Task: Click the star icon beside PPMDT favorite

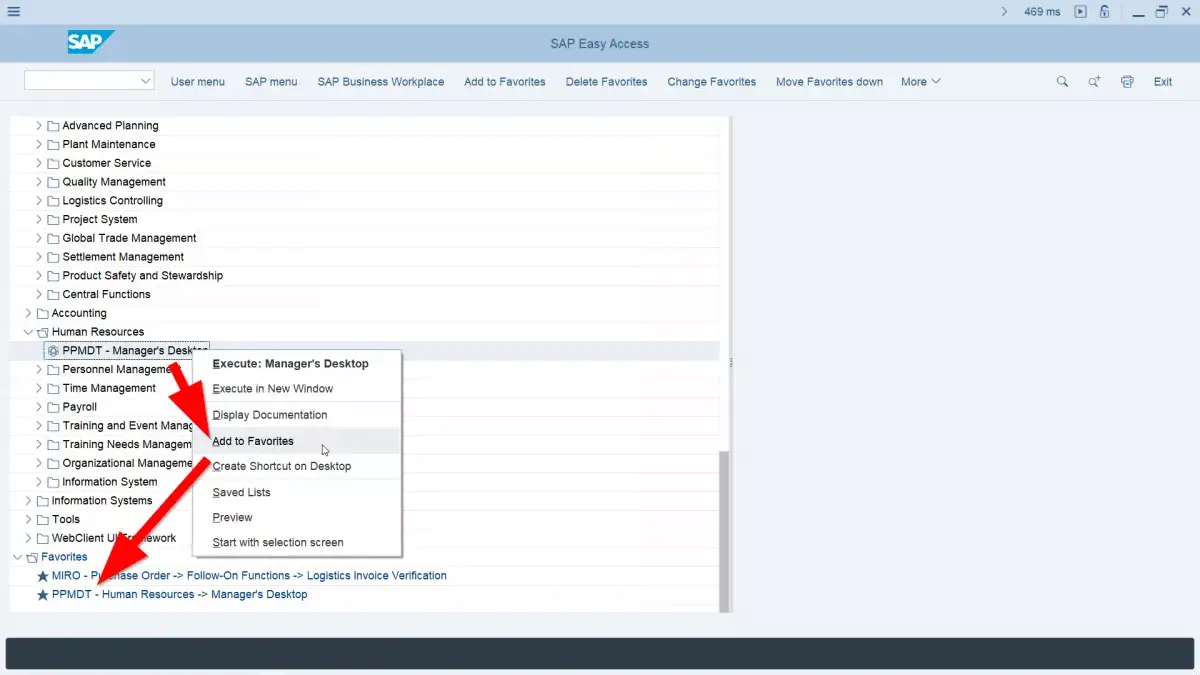Action: [x=42, y=595]
